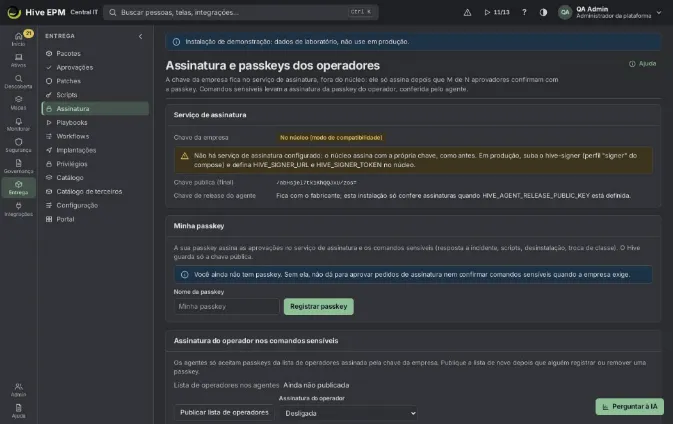Screen dimensions: 673x424
Task: Open Catálogo de terceiros menu item
Action: point(95,191)
